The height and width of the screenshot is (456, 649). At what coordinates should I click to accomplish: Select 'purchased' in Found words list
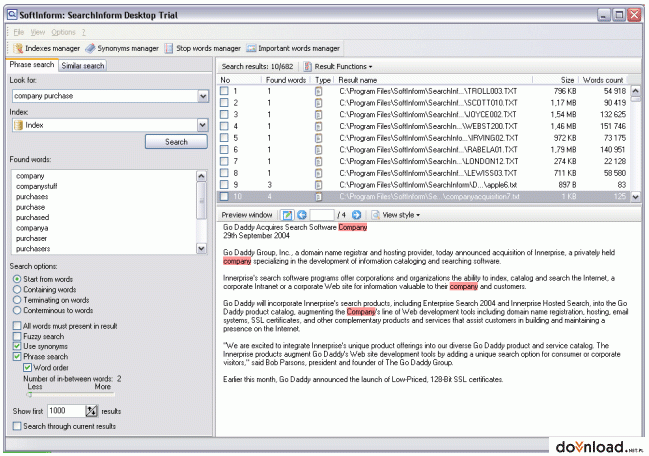[32, 217]
